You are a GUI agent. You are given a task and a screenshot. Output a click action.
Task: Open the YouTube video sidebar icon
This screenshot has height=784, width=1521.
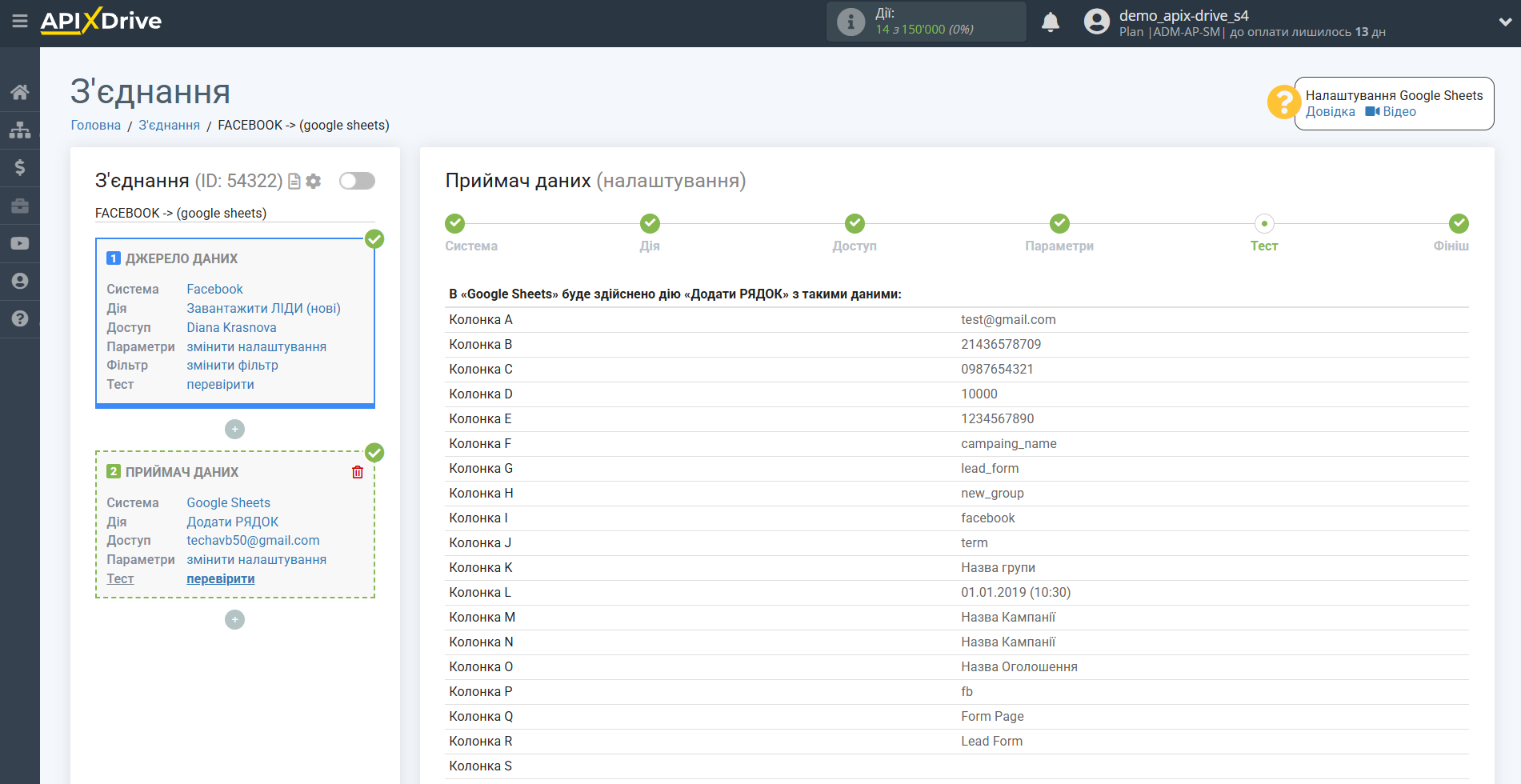20,243
